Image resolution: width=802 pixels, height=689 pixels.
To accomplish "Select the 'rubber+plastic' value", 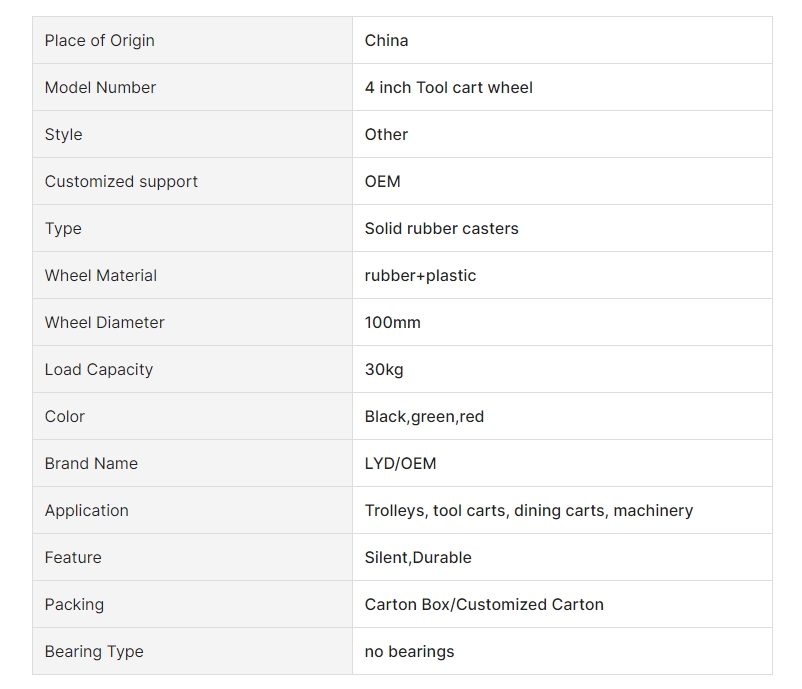I will point(420,276).
